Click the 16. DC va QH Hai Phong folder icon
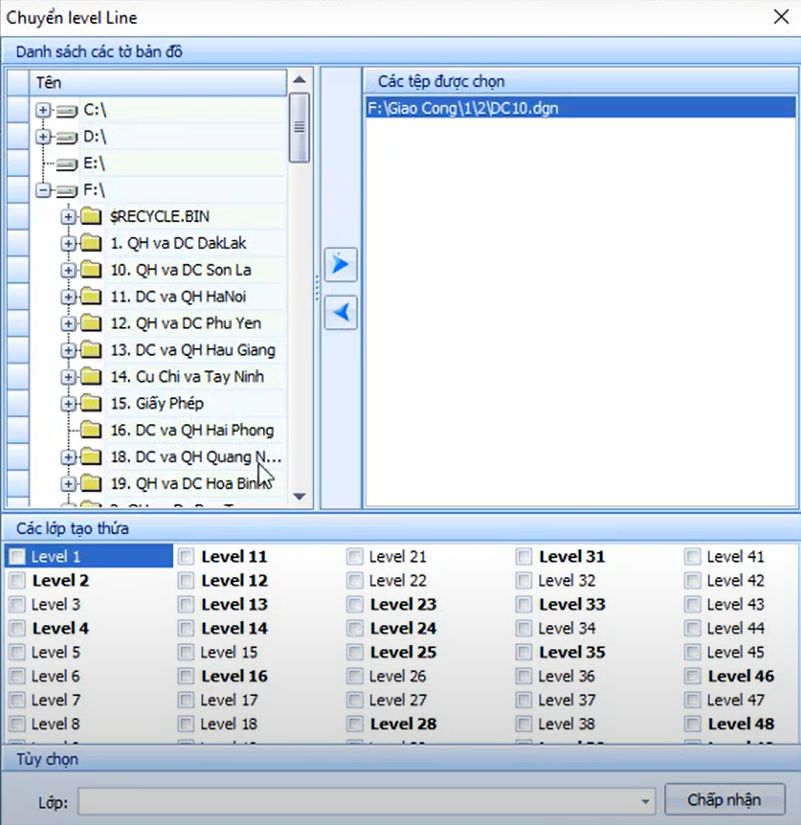The width and height of the screenshot is (801, 825). (x=92, y=430)
